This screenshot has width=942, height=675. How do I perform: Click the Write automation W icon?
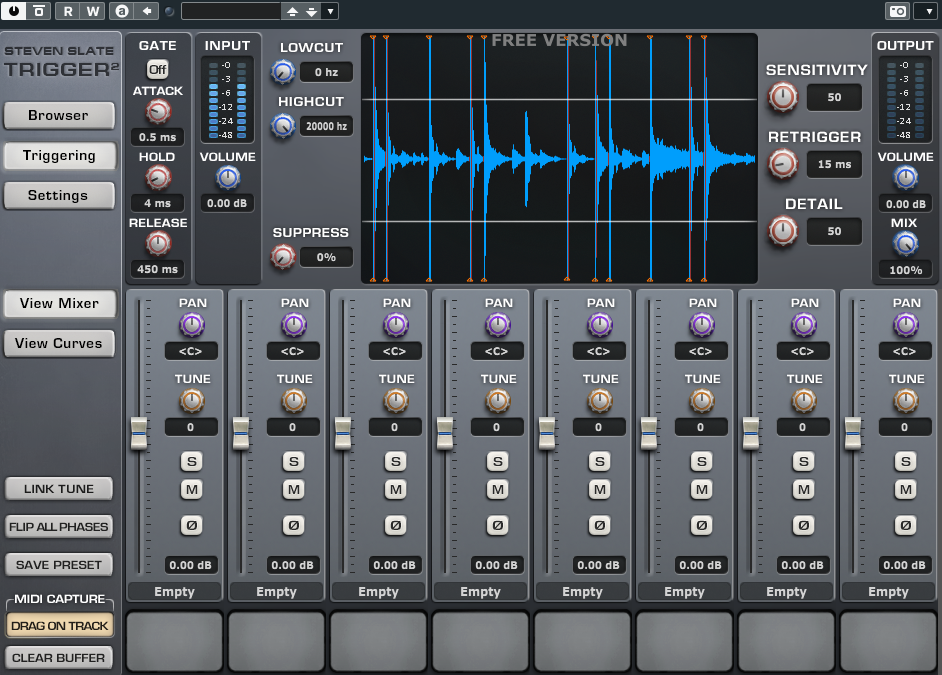92,11
